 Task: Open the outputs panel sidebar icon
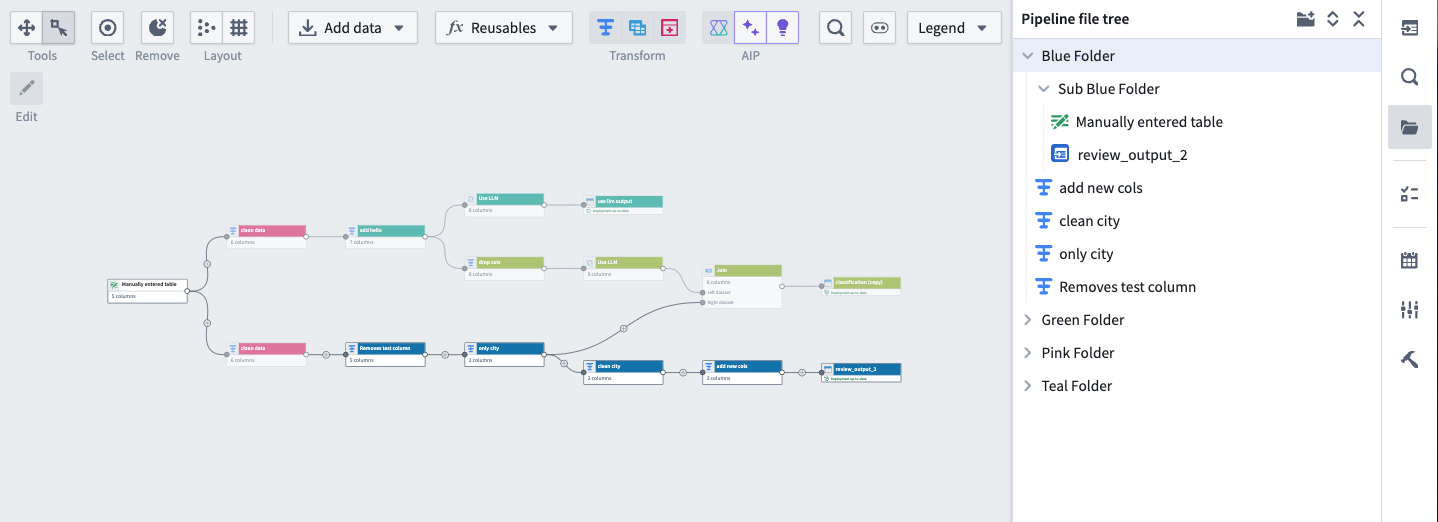(x=1409, y=28)
